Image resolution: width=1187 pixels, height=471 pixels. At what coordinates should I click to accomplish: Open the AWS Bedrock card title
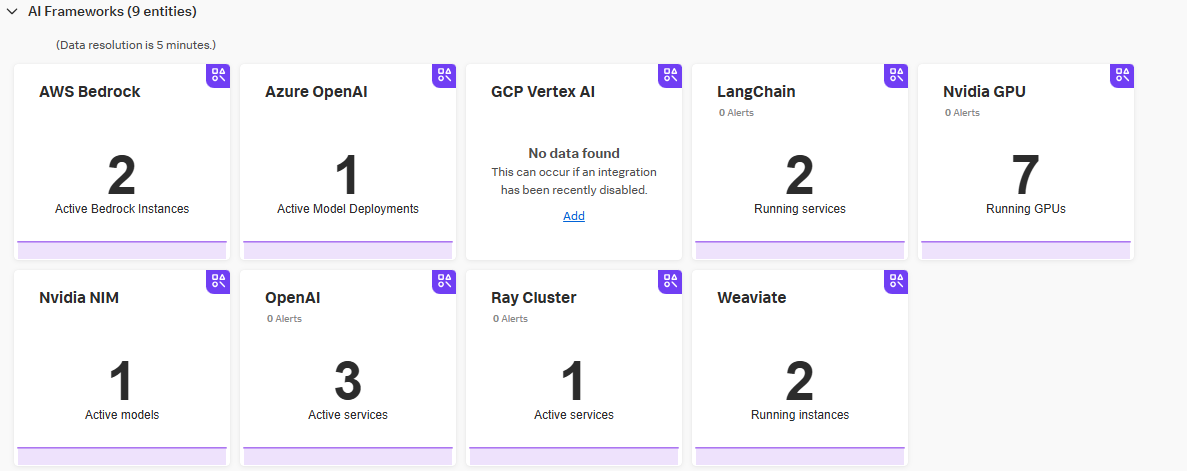[90, 92]
